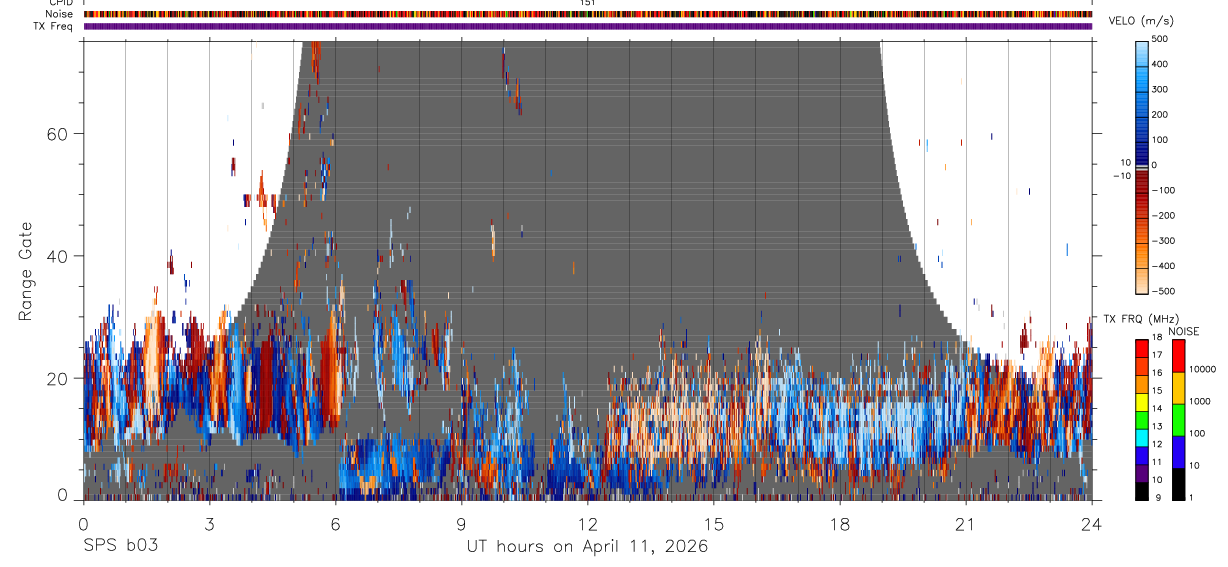Click the 'TX Freq' row label at top-left
The width and height of the screenshot is (1228, 567).
point(55,26)
